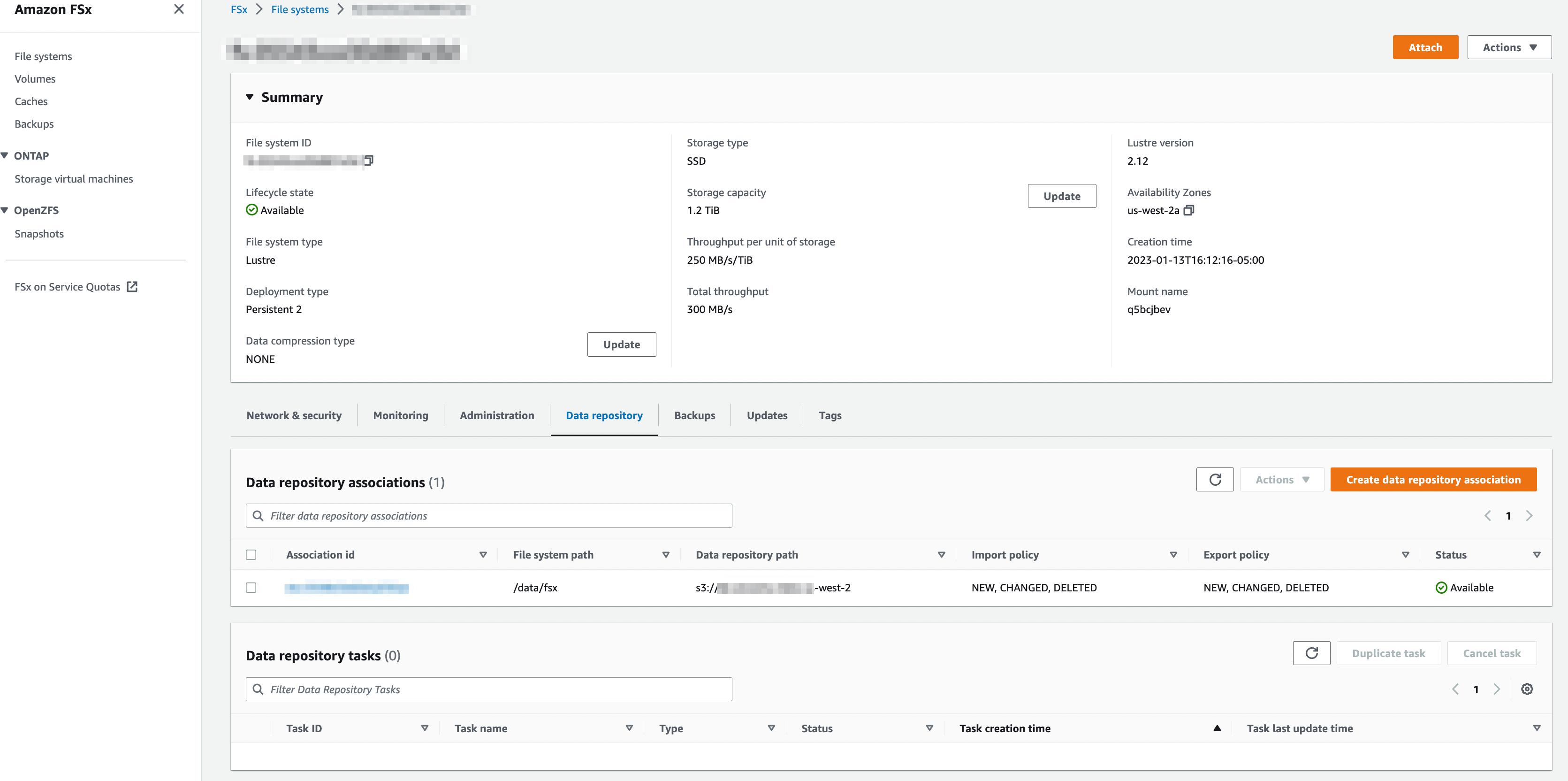Go to next page of data repository tasks
This screenshot has height=781, width=1568.
point(1497,689)
